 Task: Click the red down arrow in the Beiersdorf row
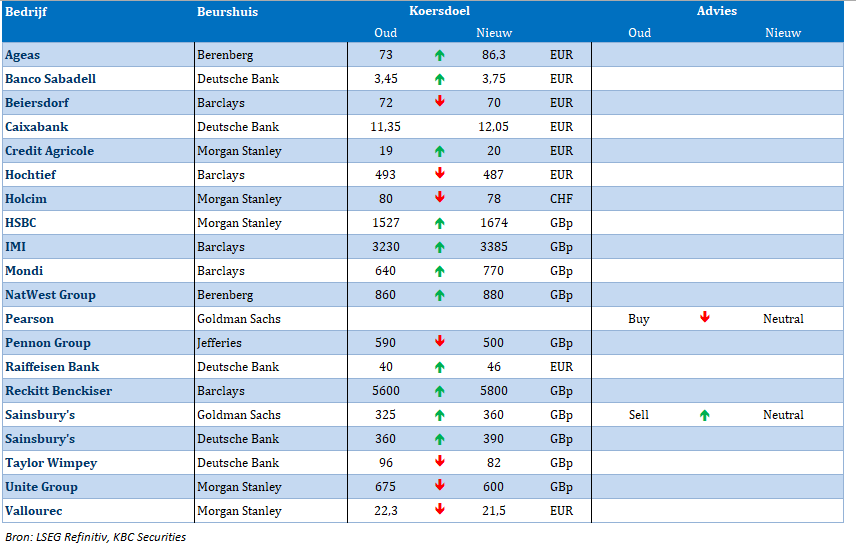pos(439,102)
